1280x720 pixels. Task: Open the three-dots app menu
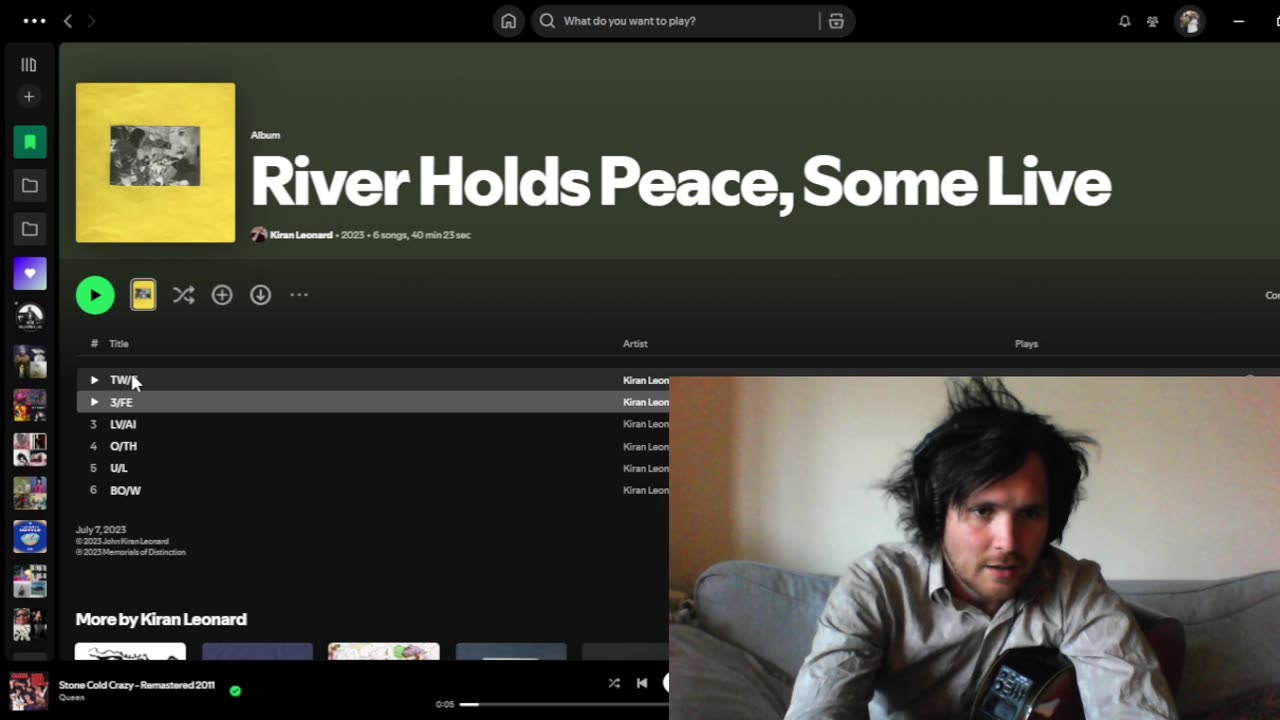coord(34,21)
